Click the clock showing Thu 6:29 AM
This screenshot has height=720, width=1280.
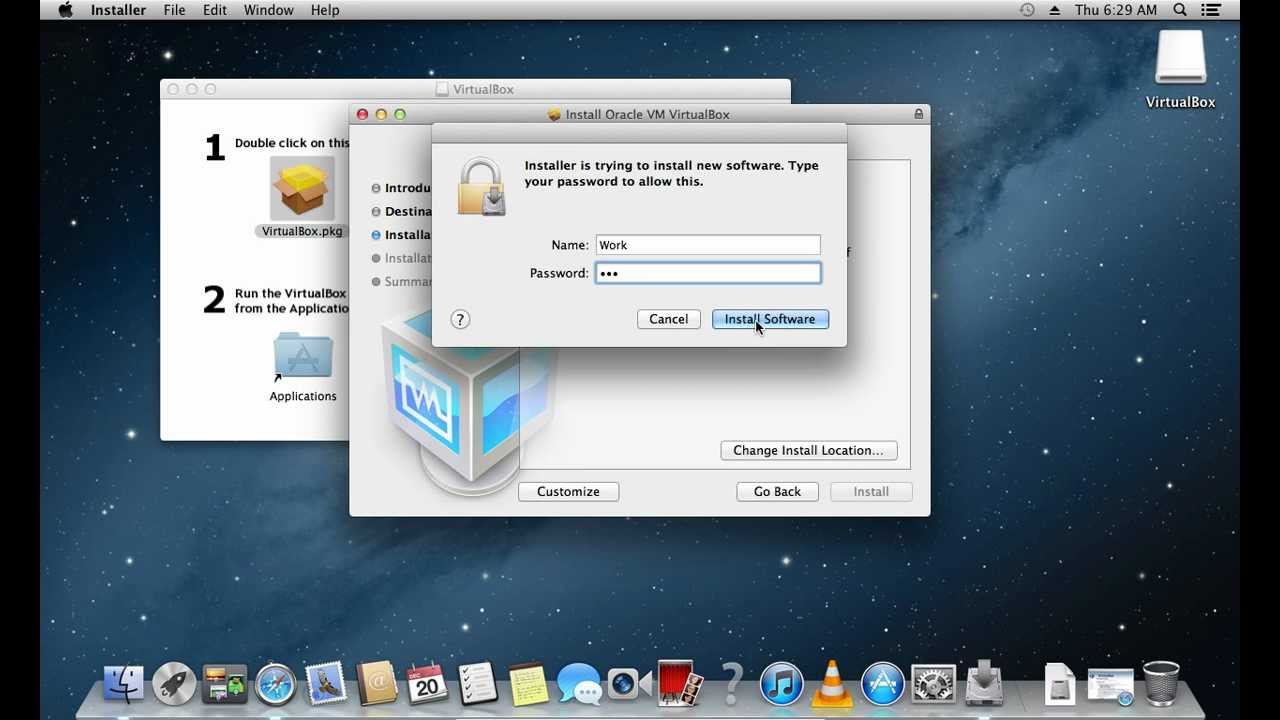click(x=1116, y=10)
